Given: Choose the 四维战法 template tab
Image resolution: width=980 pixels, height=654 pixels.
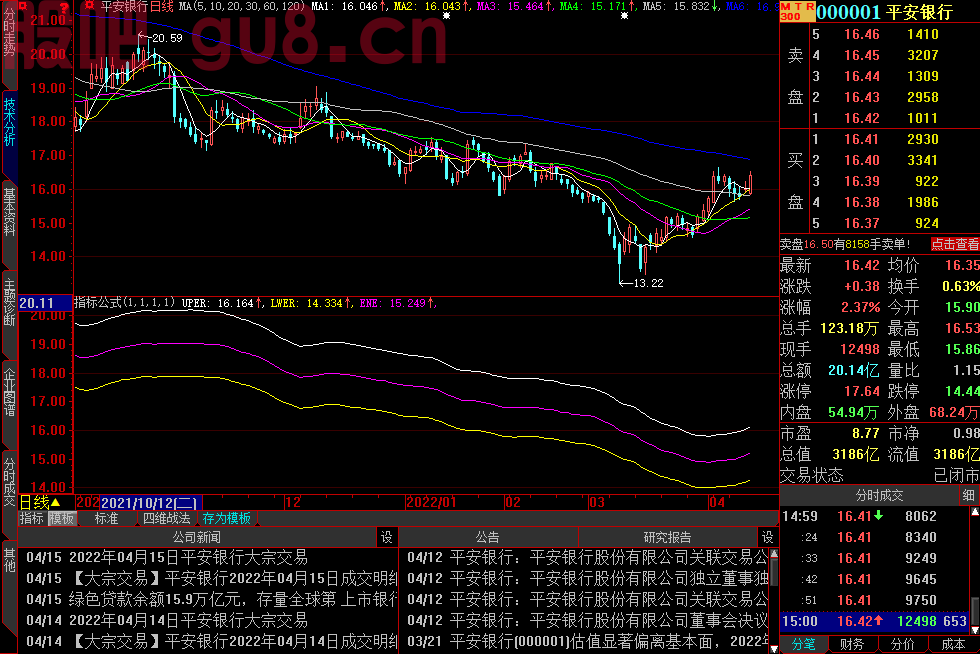Looking at the screenshot, I should pyautogui.click(x=166, y=518).
